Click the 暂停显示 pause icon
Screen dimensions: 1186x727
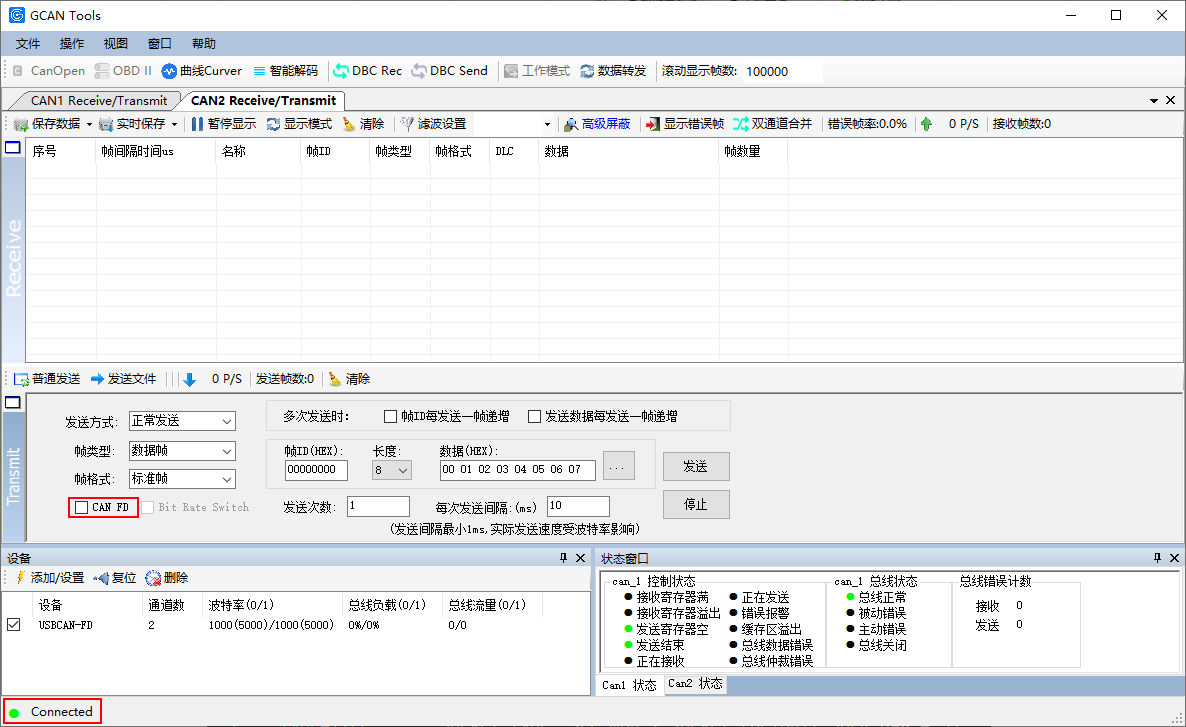pyautogui.click(x=197, y=124)
